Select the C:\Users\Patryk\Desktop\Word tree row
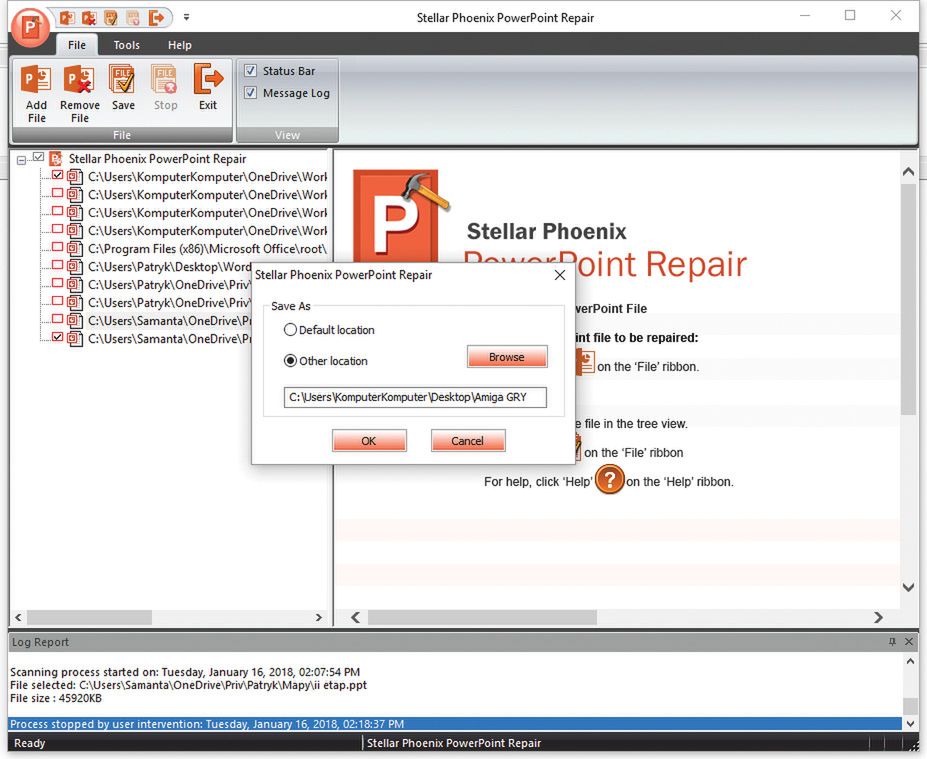This screenshot has width=927, height=759. click(x=169, y=267)
